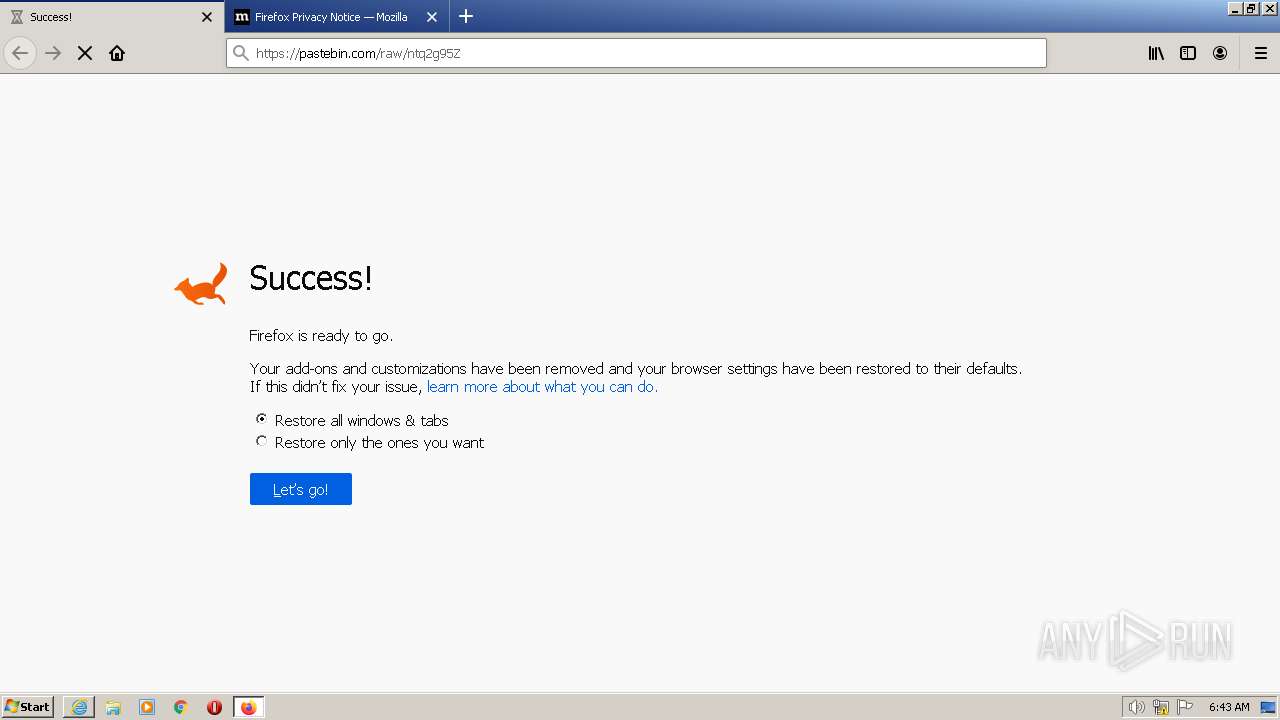This screenshot has height=720, width=1280.
Task: Open the hamburger application menu
Action: click(1261, 53)
